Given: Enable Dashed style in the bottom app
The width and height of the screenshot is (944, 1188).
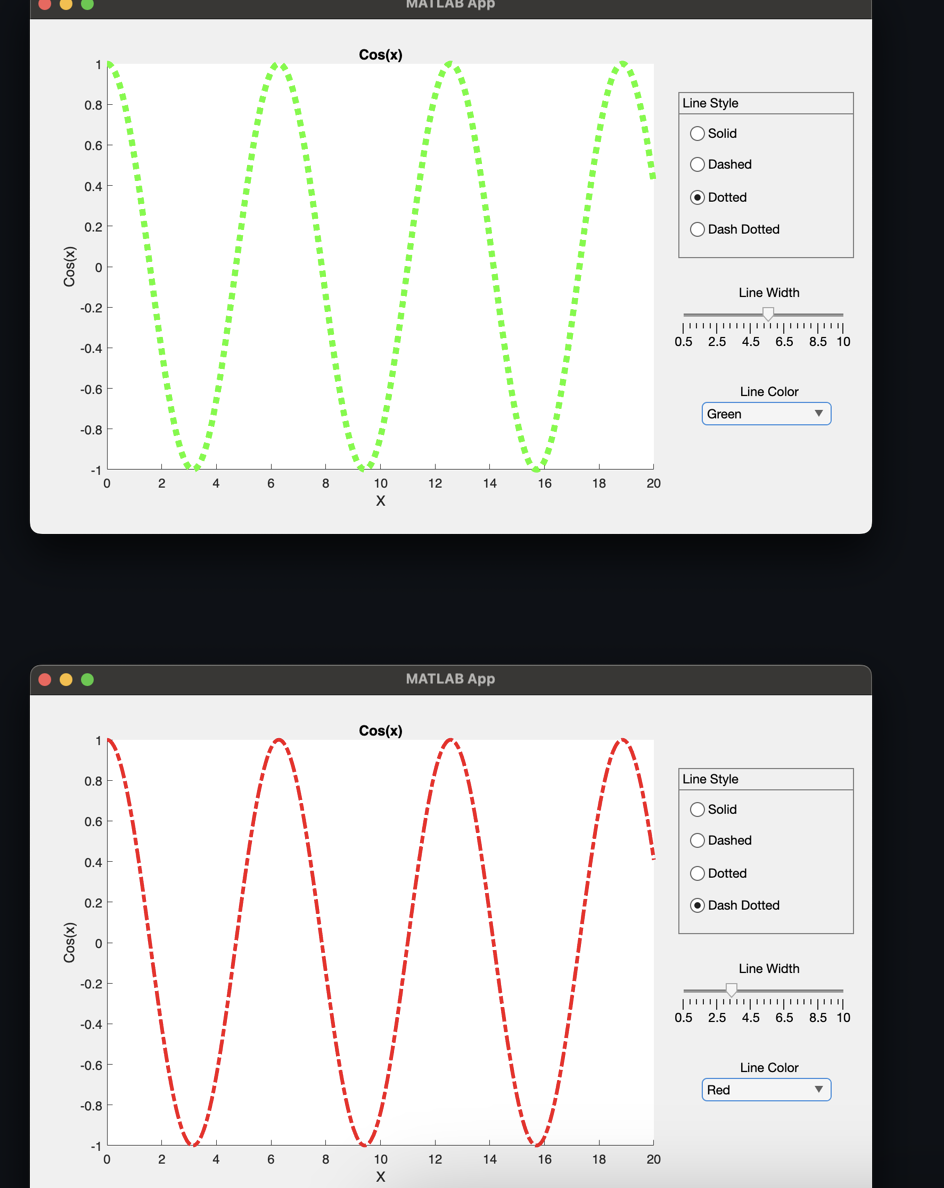Looking at the screenshot, I should point(697,840).
